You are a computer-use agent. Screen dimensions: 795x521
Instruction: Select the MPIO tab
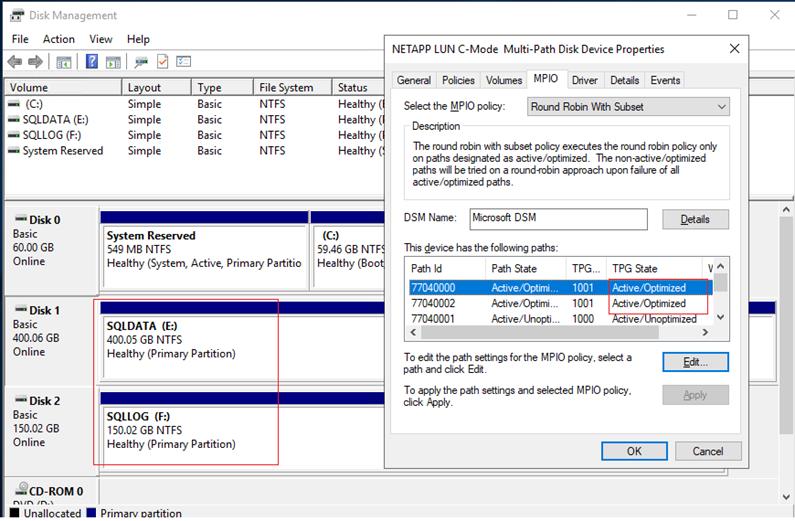[x=546, y=79]
